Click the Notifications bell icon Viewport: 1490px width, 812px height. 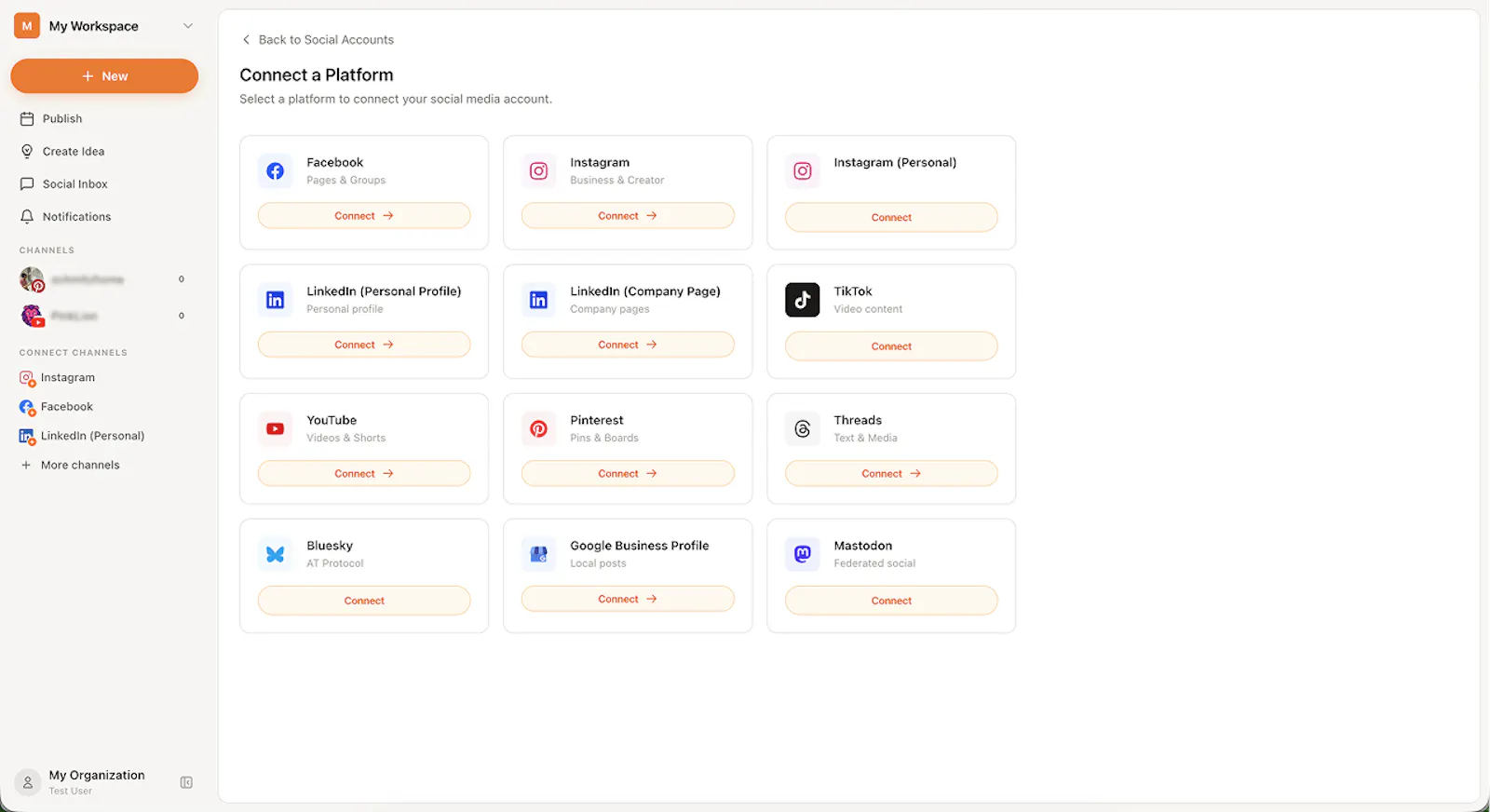click(27, 216)
